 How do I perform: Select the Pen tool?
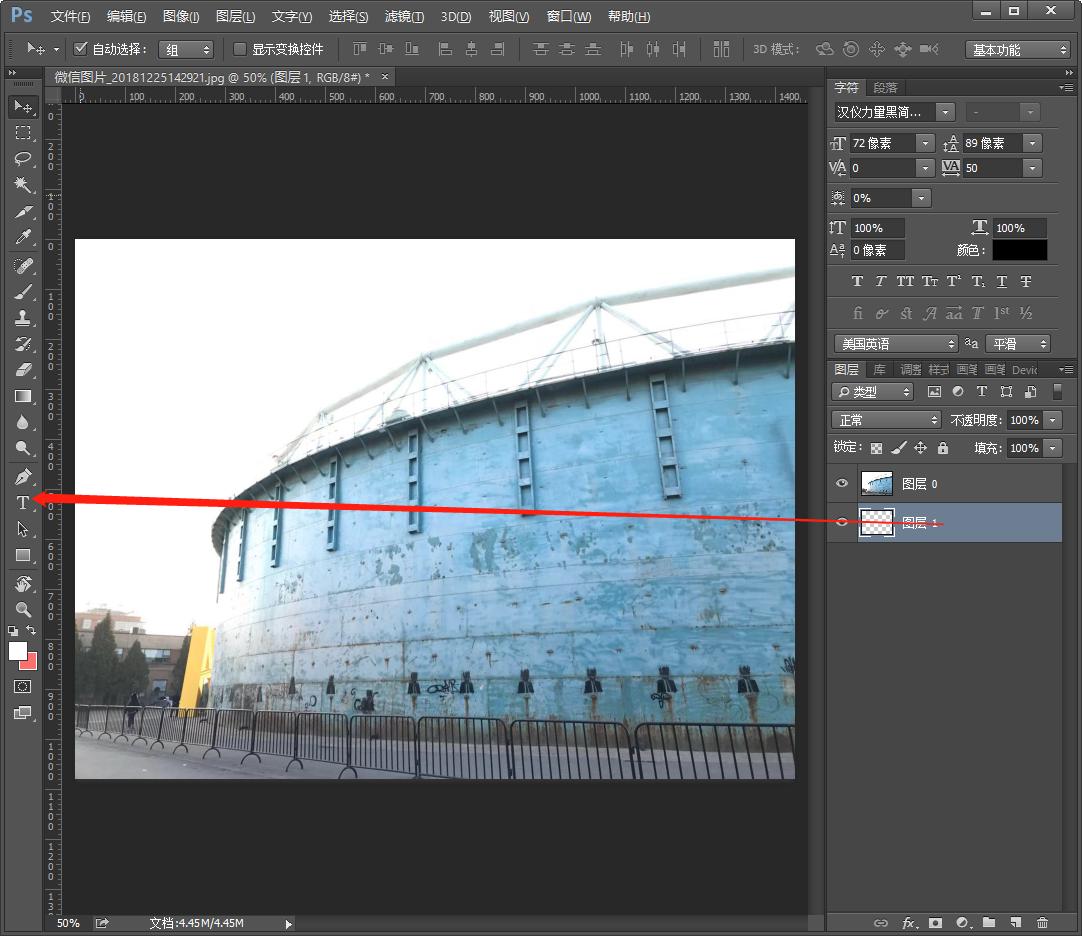click(x=23, y=476)
